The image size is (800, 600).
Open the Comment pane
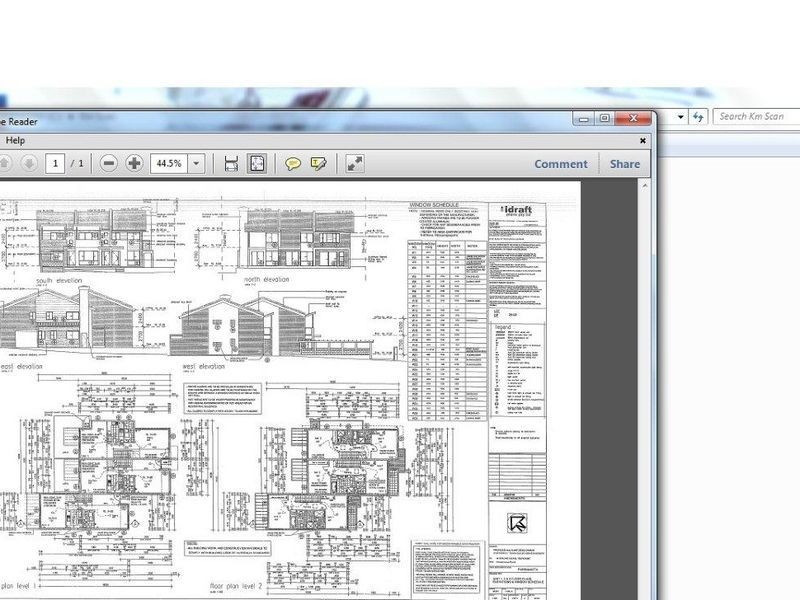pyautogui.click(x=560, y=164)
